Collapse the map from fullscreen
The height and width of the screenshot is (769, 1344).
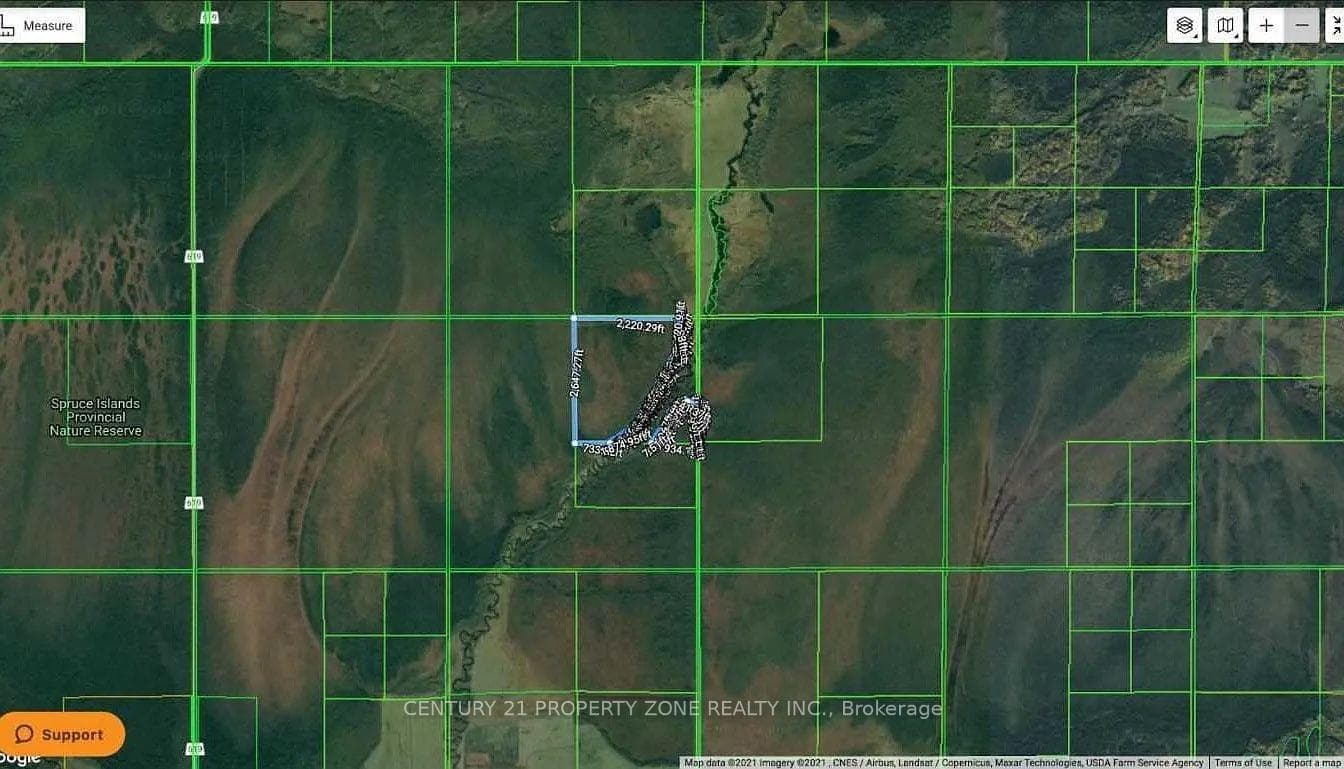pyautogui.click(x=1334, y=25)
